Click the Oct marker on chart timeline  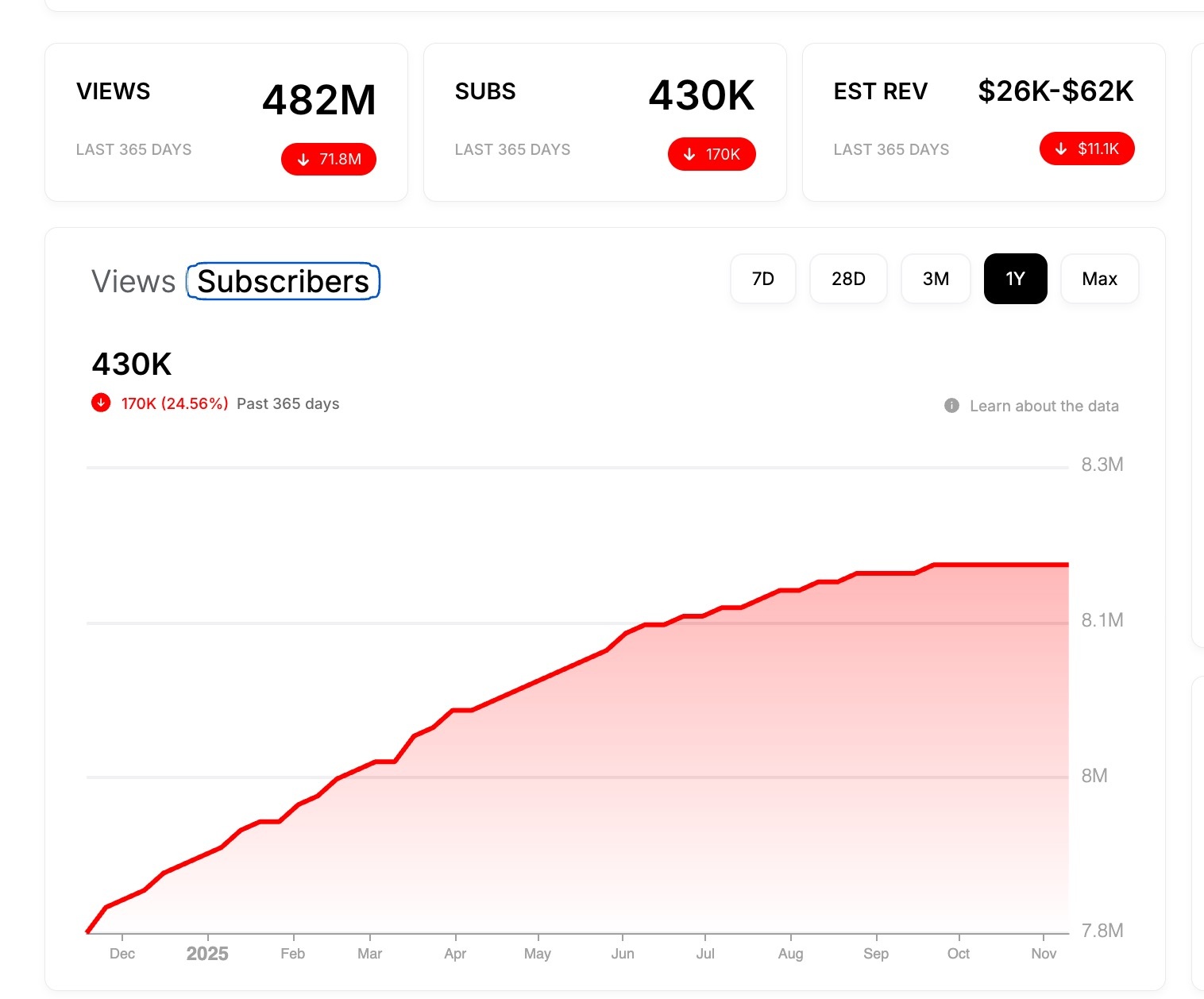coord(959,954)
